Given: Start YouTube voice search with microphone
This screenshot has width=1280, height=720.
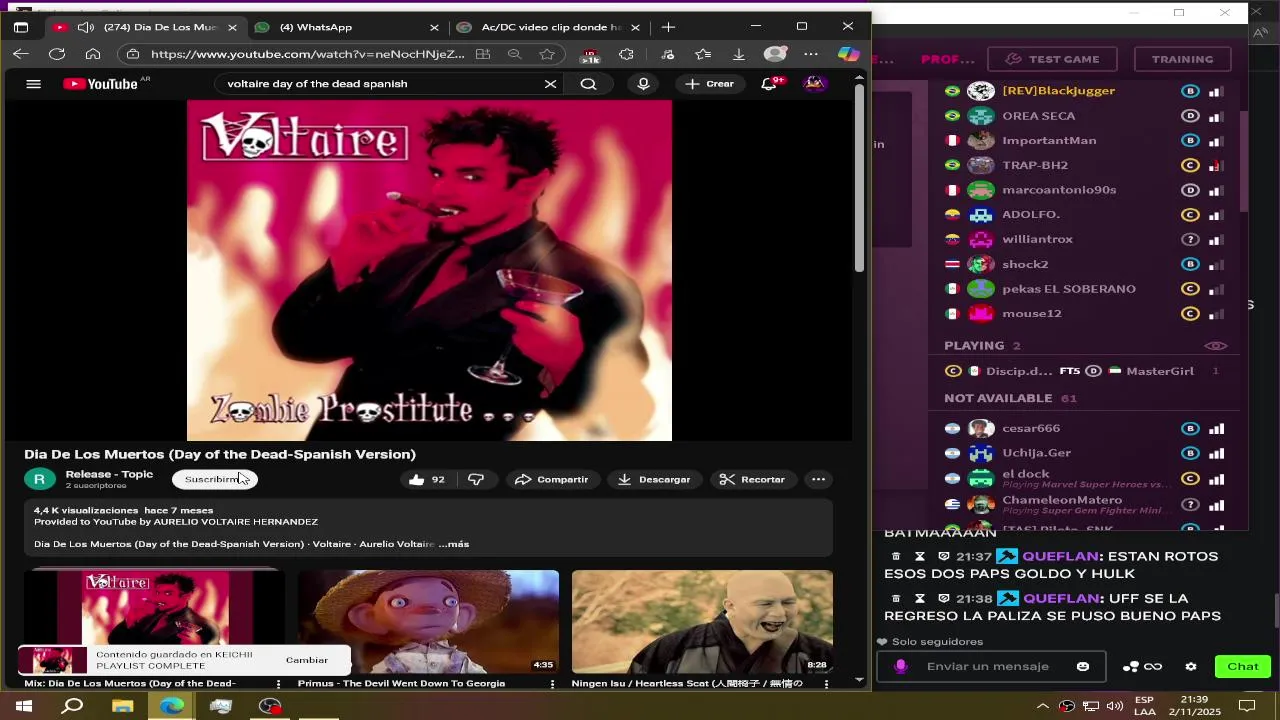Looking at the screenshot, I should pos(643,84).
